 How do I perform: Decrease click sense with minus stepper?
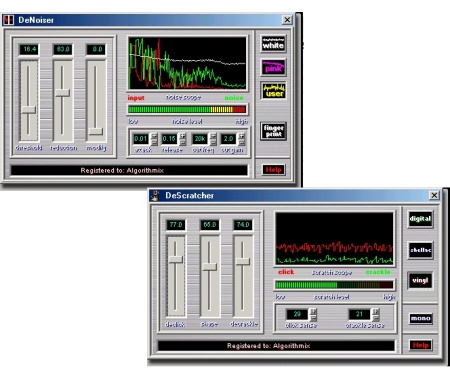pyautogui.click(x=313, y=318)
